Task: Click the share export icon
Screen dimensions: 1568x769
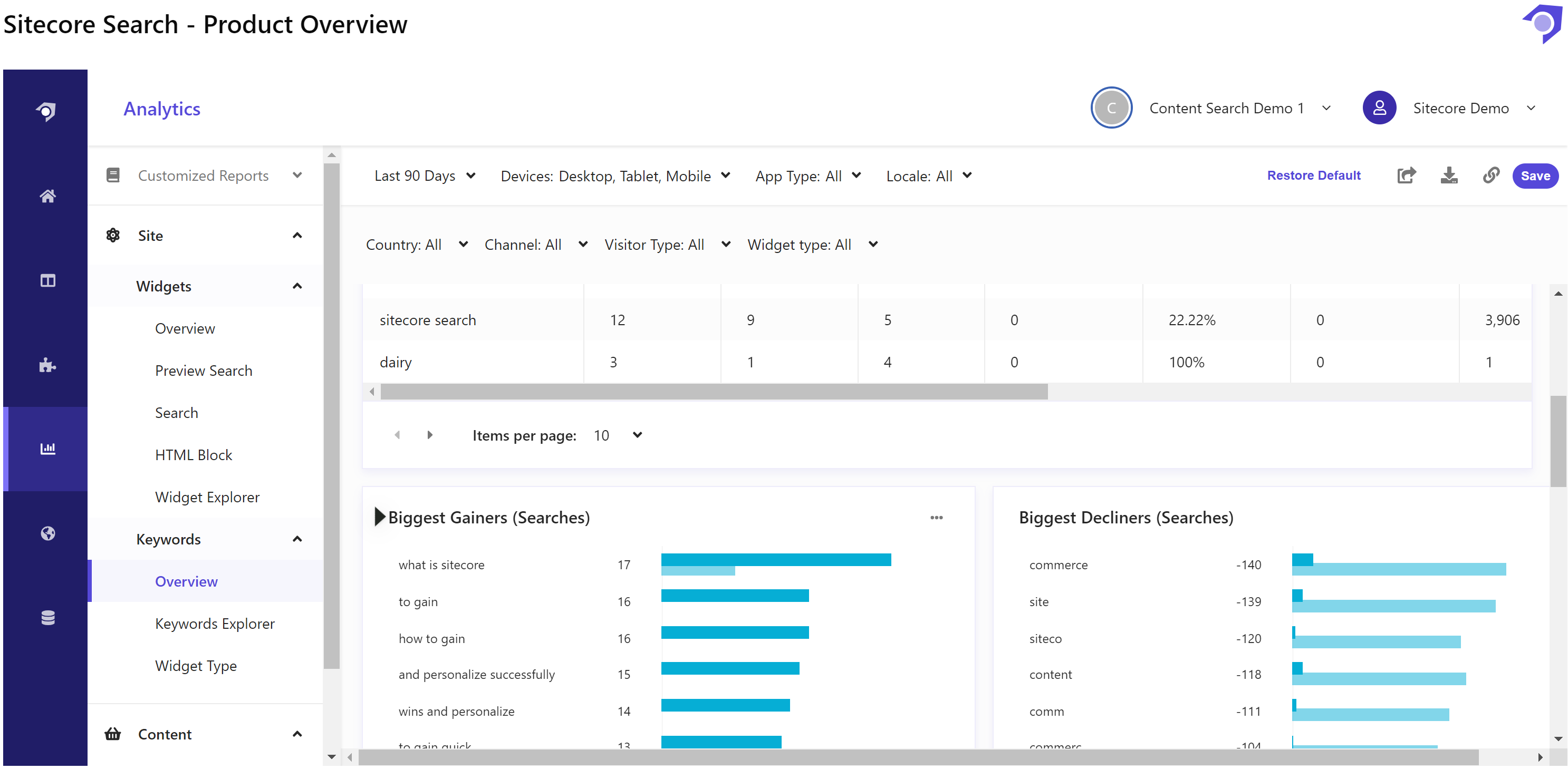Action: [1406, 176]
